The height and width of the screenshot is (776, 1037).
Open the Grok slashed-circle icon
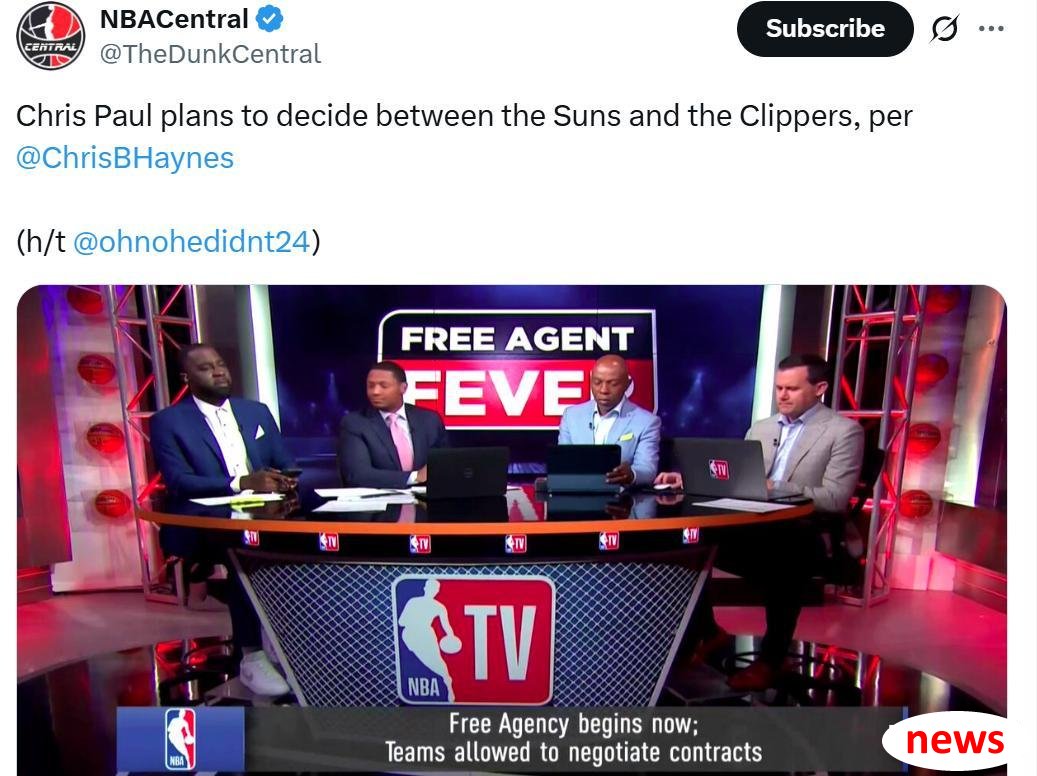coord(944,28)
